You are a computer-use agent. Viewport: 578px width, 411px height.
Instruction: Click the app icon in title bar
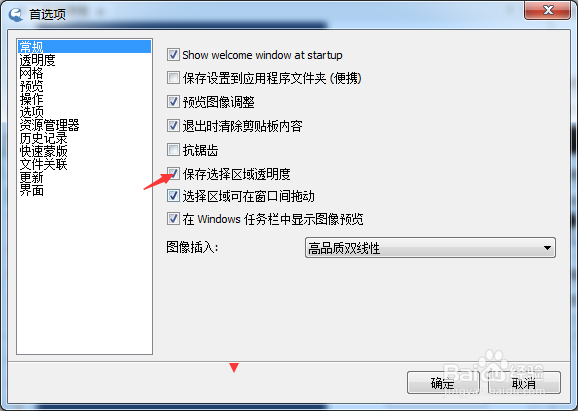(x=16, y=14)
